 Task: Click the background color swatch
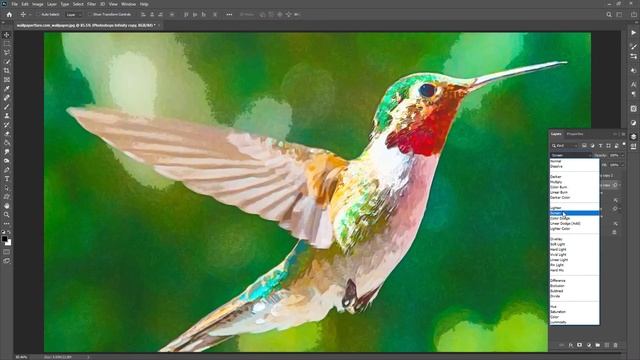9,242
